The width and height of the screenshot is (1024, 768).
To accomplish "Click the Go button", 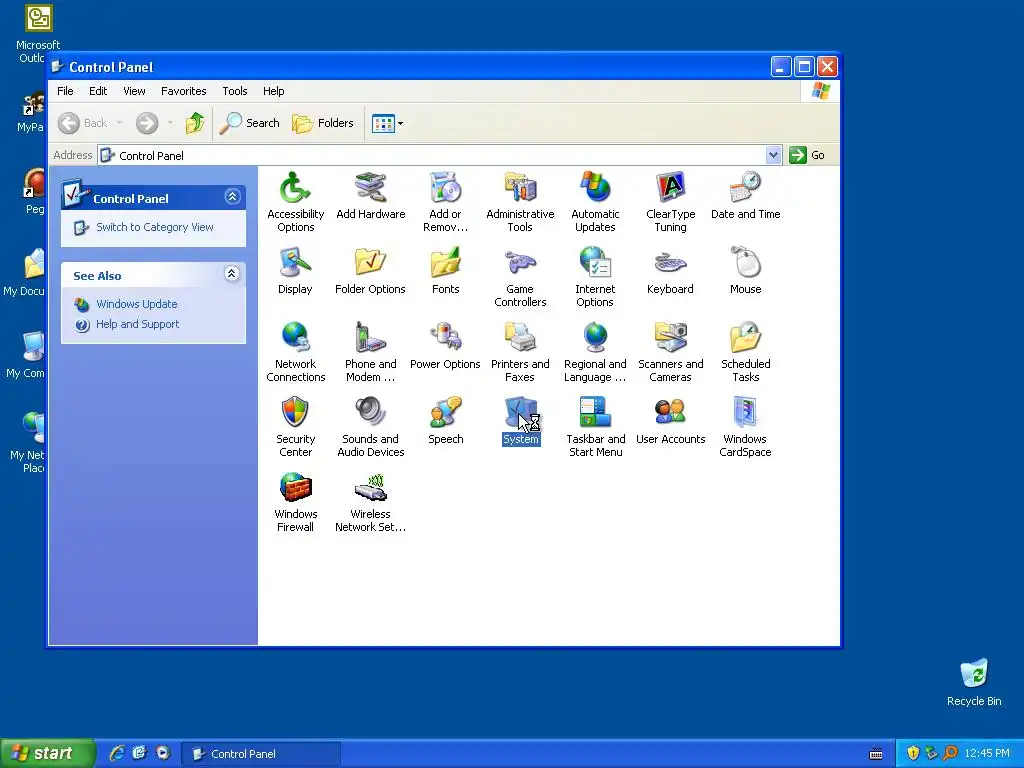I will 807,155.
